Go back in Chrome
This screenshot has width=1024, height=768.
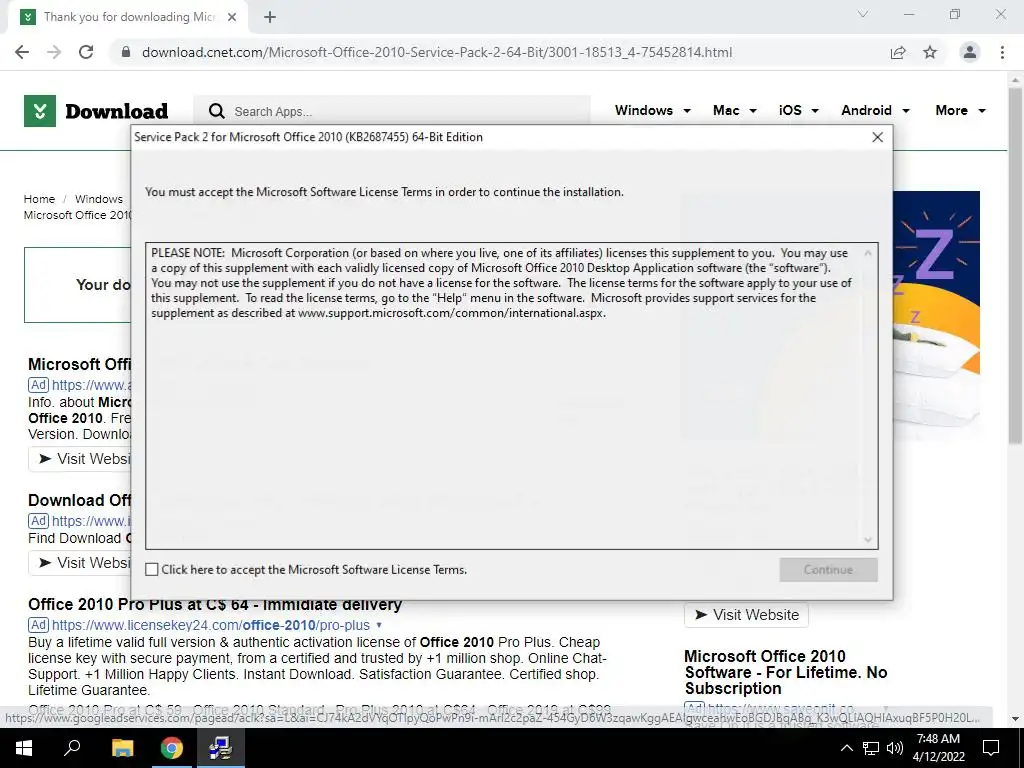point(22,52)
